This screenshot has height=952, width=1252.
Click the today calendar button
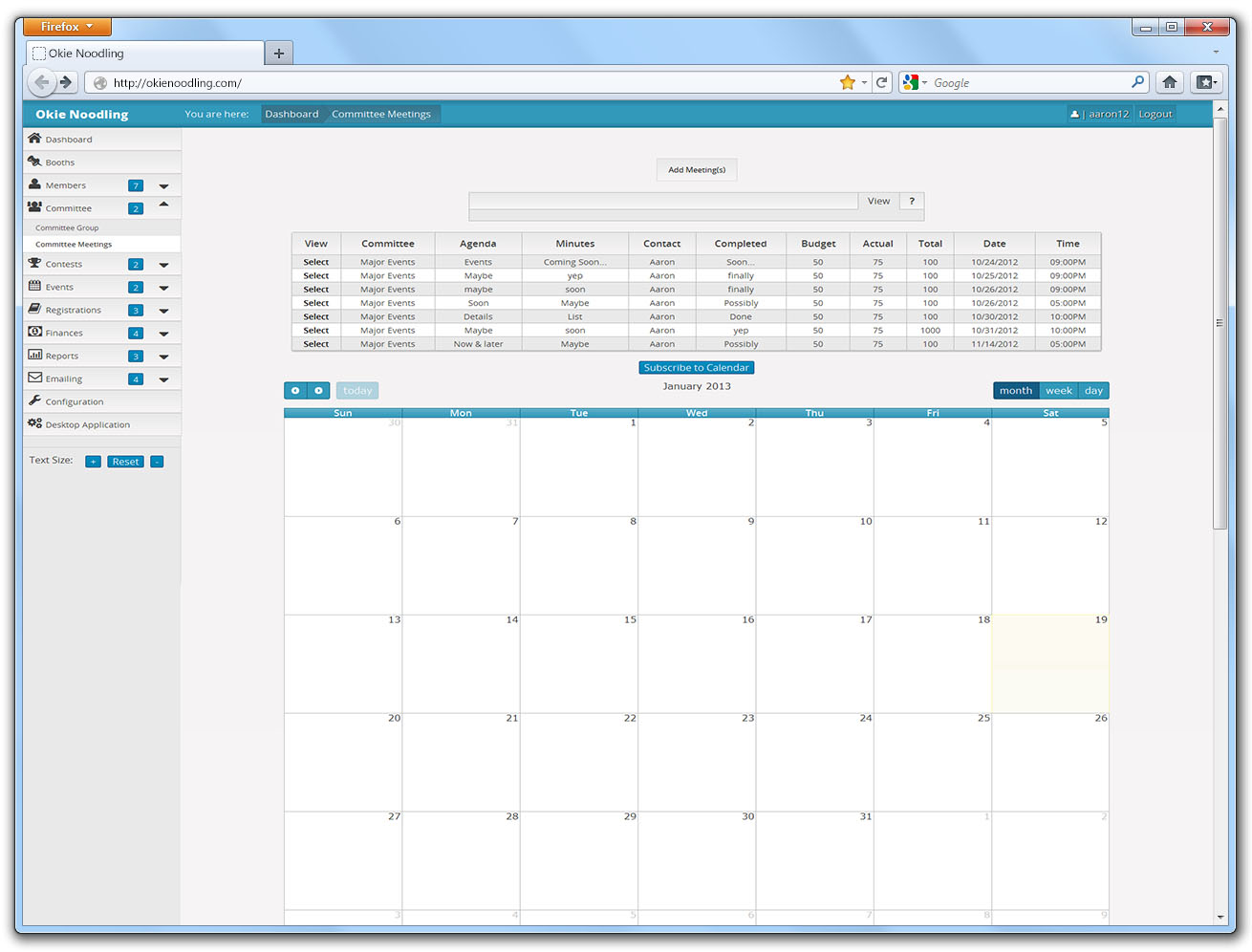(357, 390)
